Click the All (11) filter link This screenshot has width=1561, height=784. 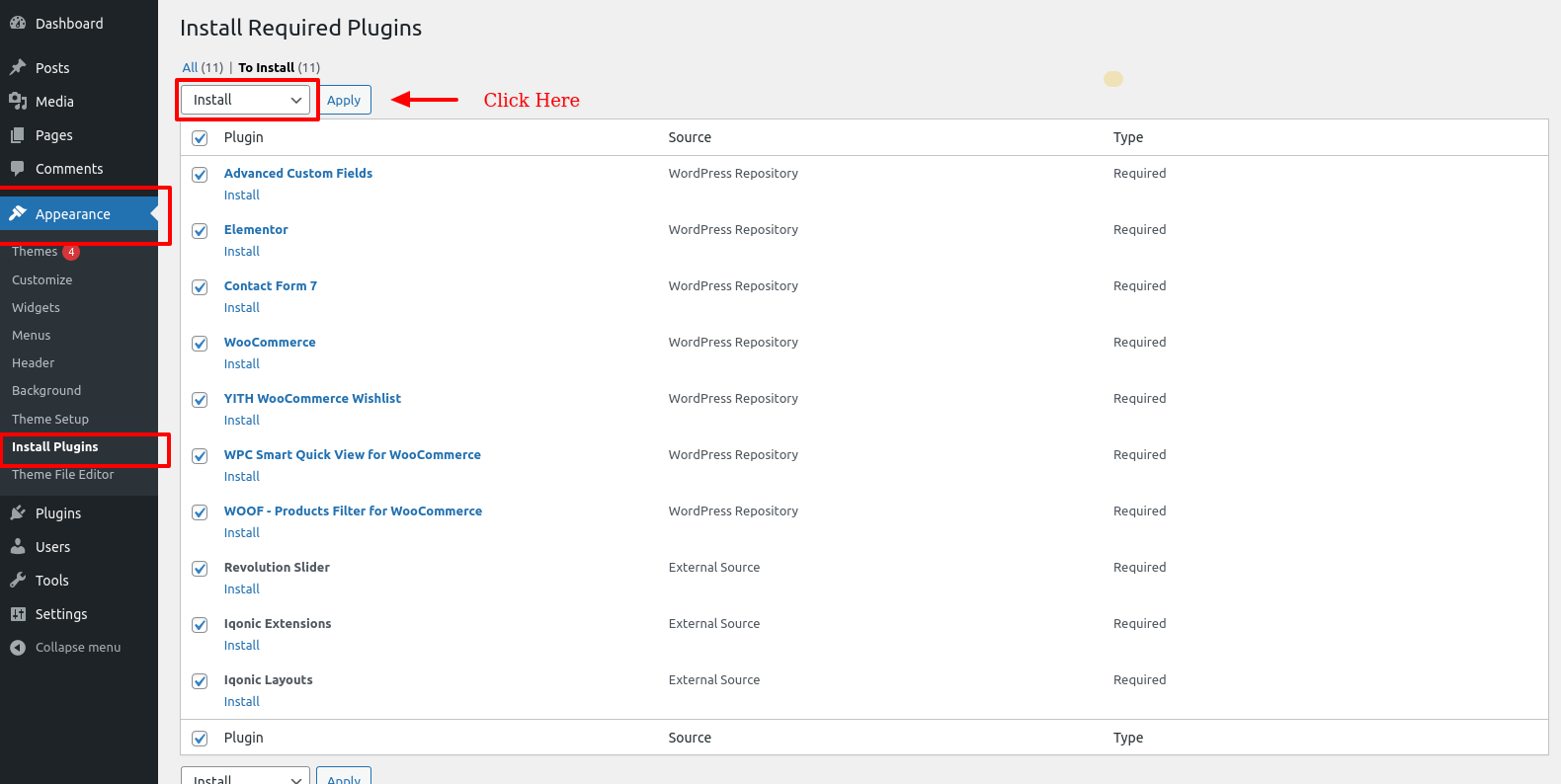coord(203,67)
